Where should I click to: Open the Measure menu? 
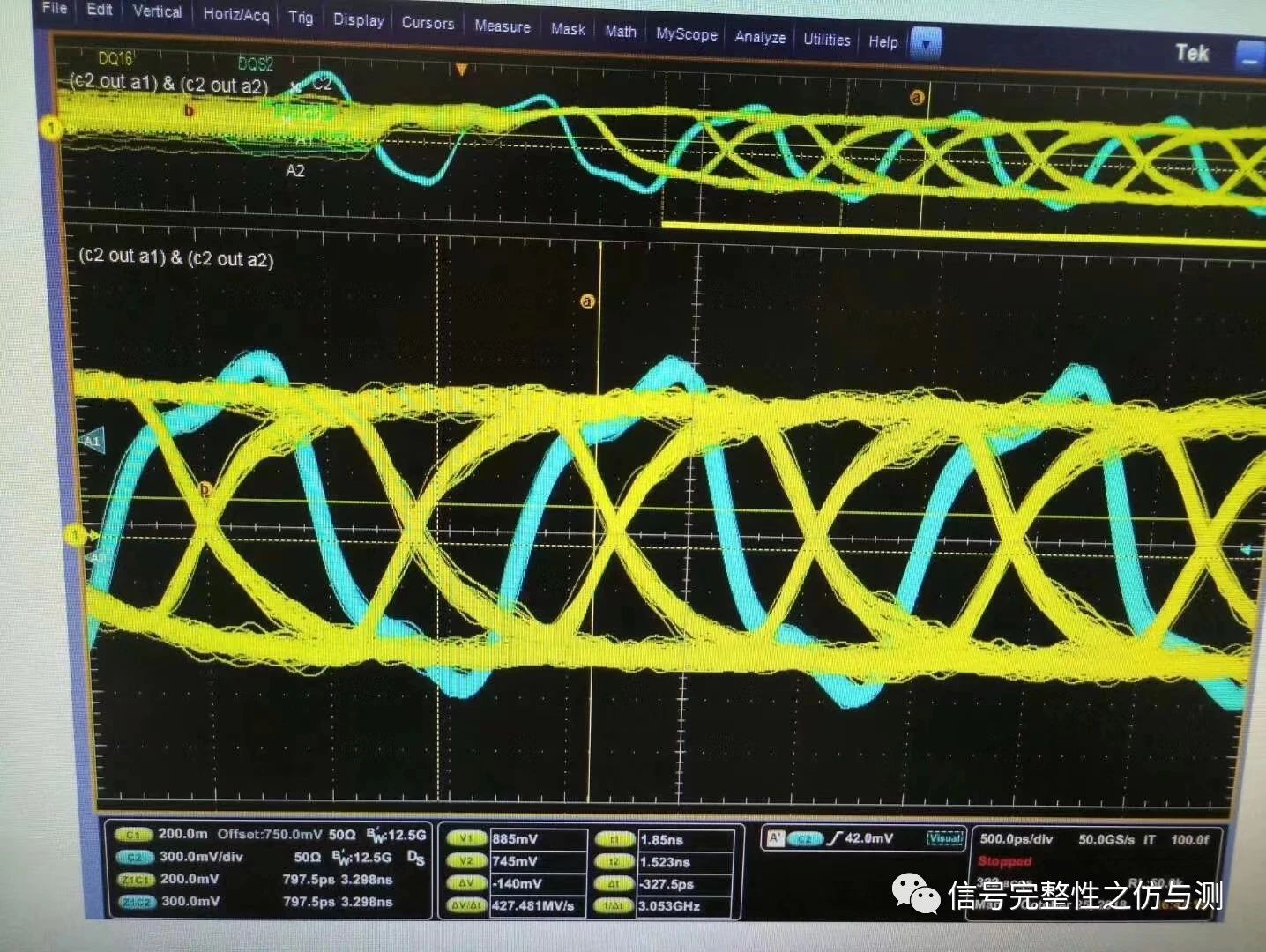click(x=503, y=26)
